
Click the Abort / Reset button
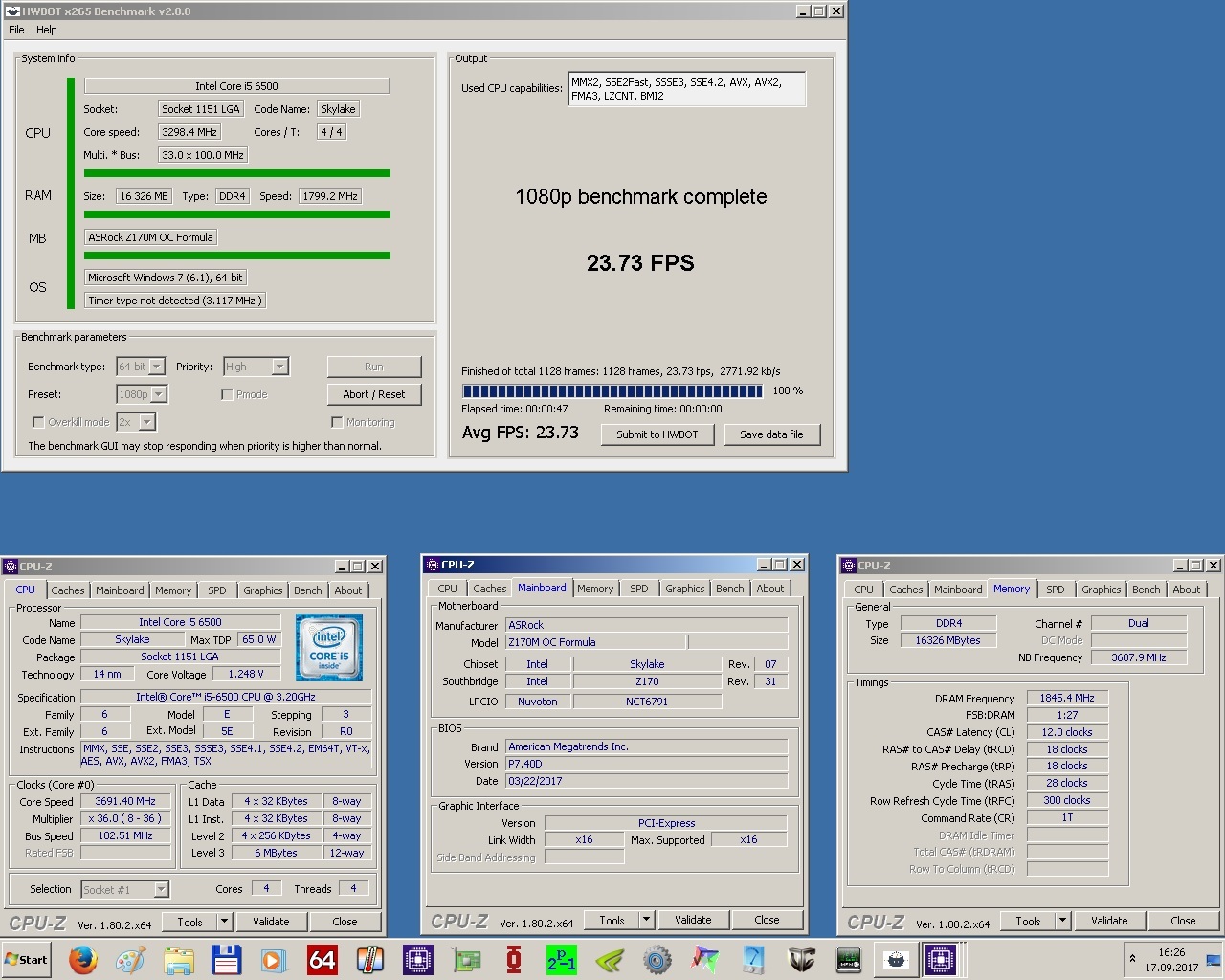[374, 394]
